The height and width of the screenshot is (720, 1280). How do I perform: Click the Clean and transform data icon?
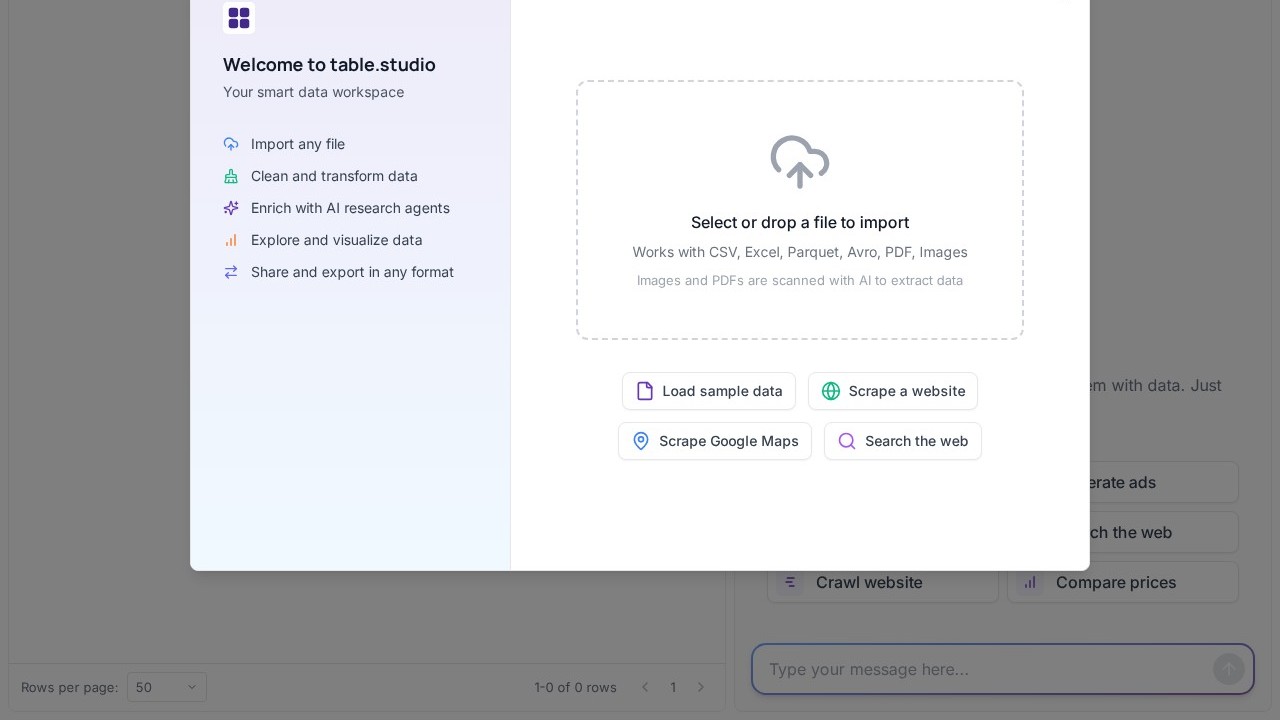coord(231,176)
